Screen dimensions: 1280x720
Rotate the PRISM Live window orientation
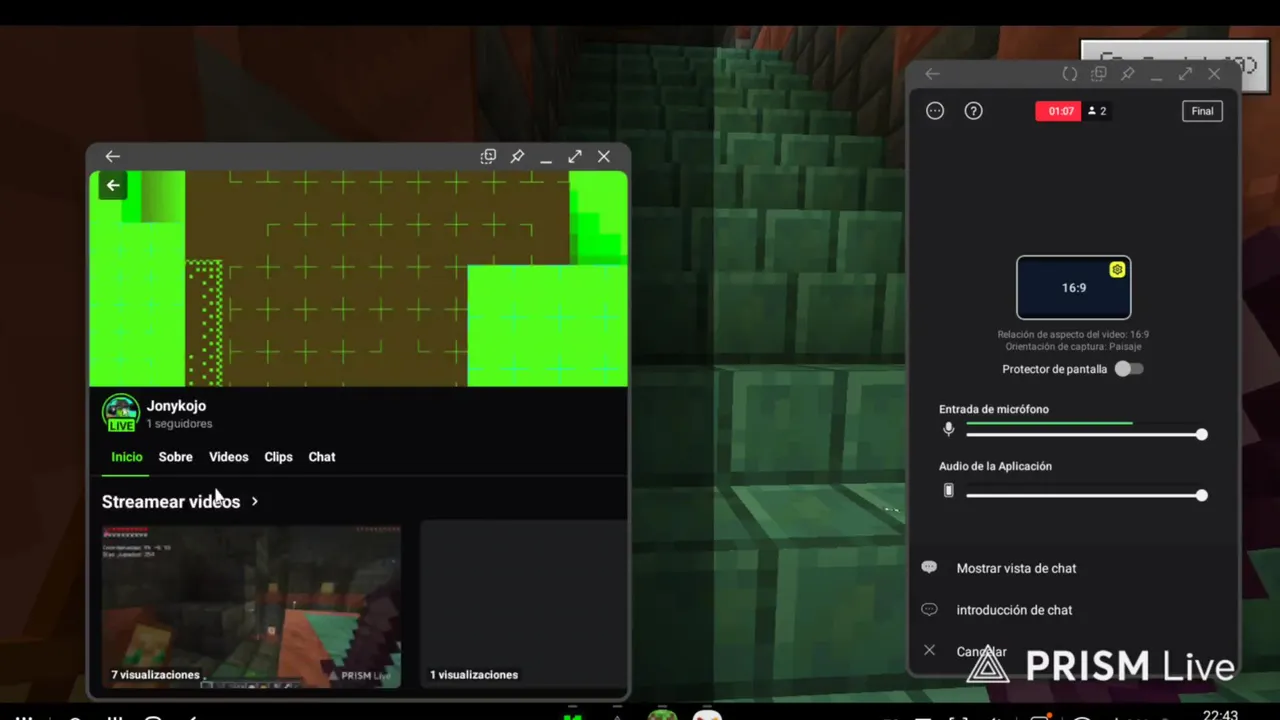pos(1069,74)
